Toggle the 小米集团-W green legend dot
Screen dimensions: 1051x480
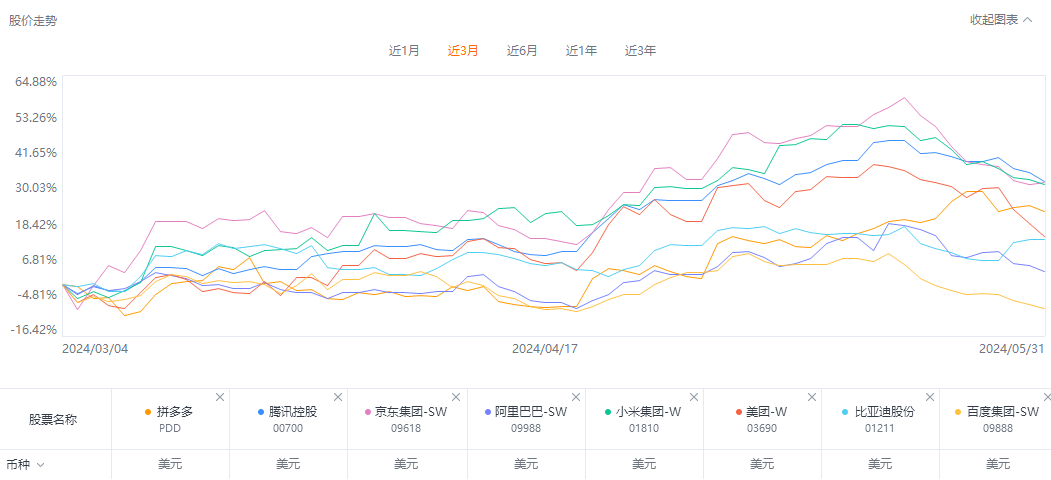point(607,412)
